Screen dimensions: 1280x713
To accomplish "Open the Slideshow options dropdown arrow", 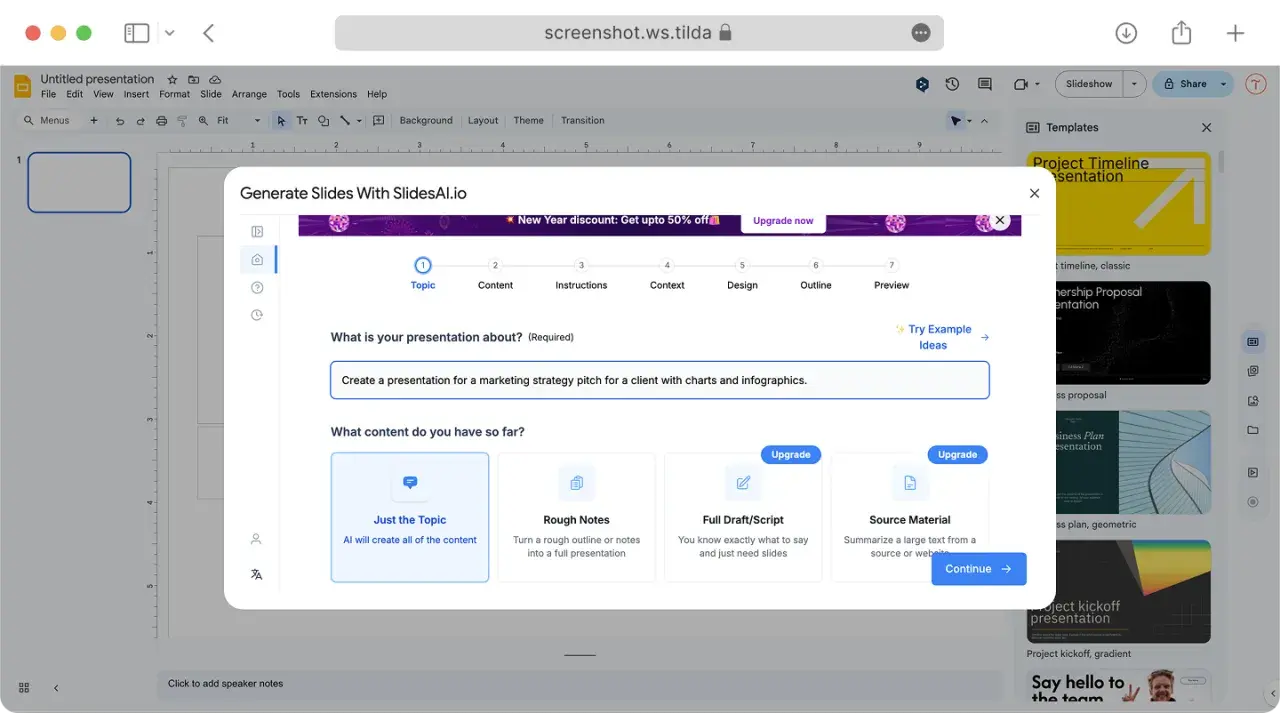I will [1134, 84].
